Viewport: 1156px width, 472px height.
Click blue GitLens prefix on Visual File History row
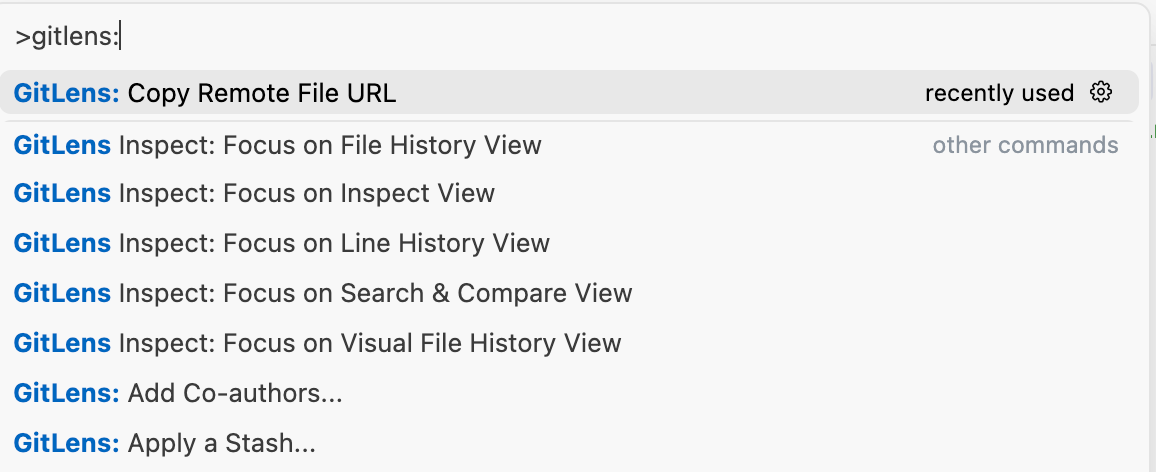point(62,344)
